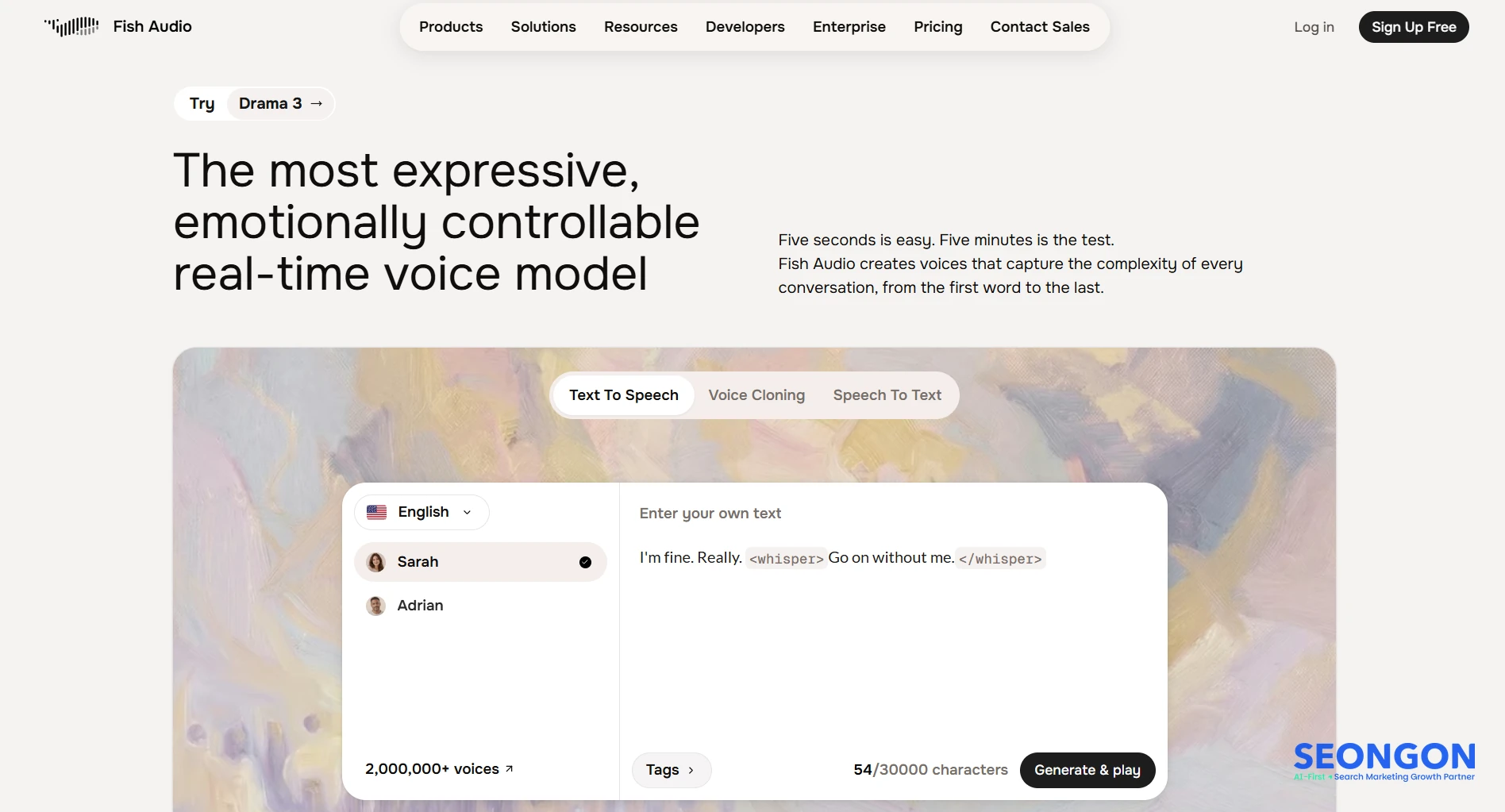The height and width of the screenshot is (812, 1505).
Task: Click the external arrow beside 2,000,000+ voices
Action: click(x=509, y=768)
